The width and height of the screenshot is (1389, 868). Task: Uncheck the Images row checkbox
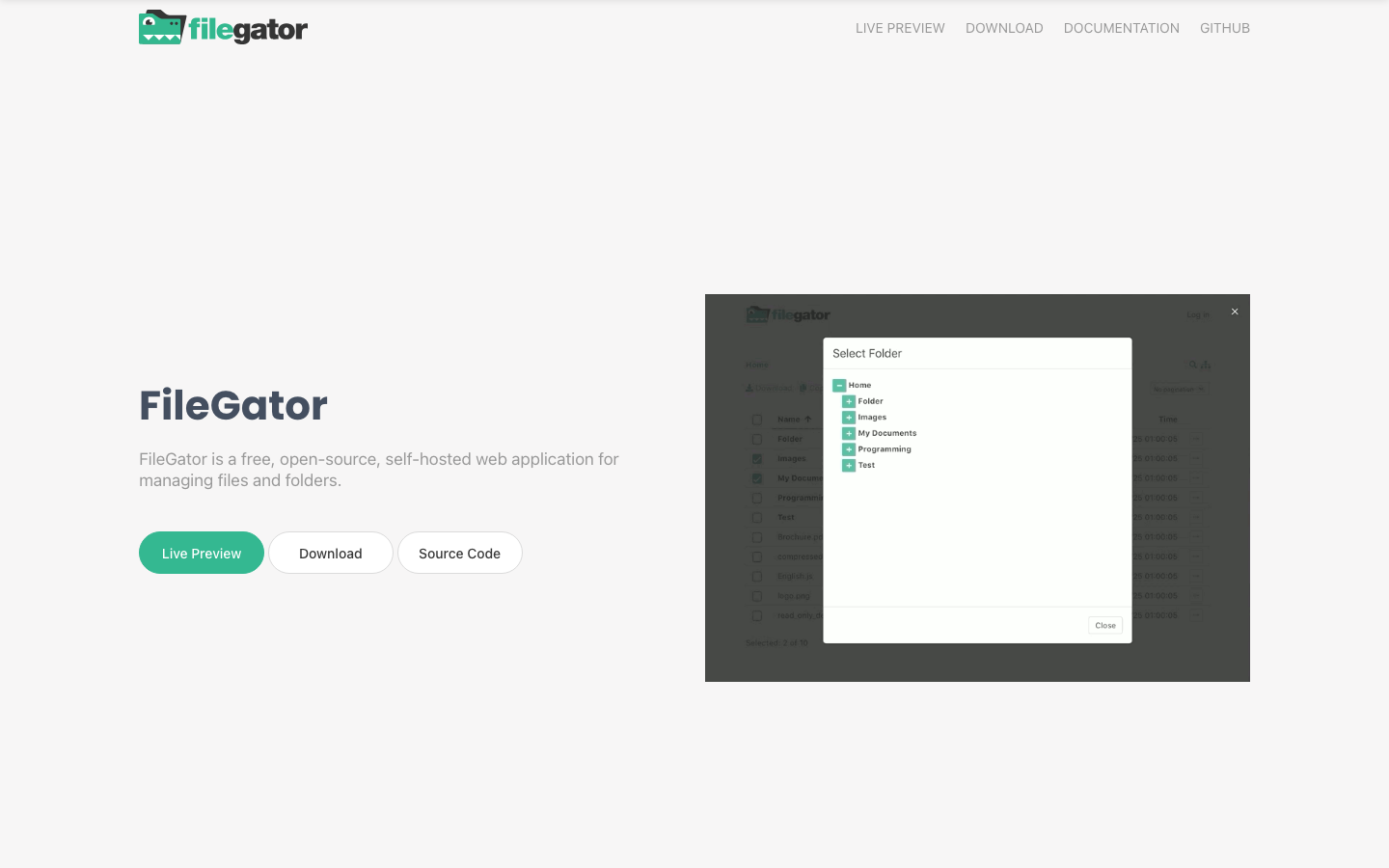point(757,459)
